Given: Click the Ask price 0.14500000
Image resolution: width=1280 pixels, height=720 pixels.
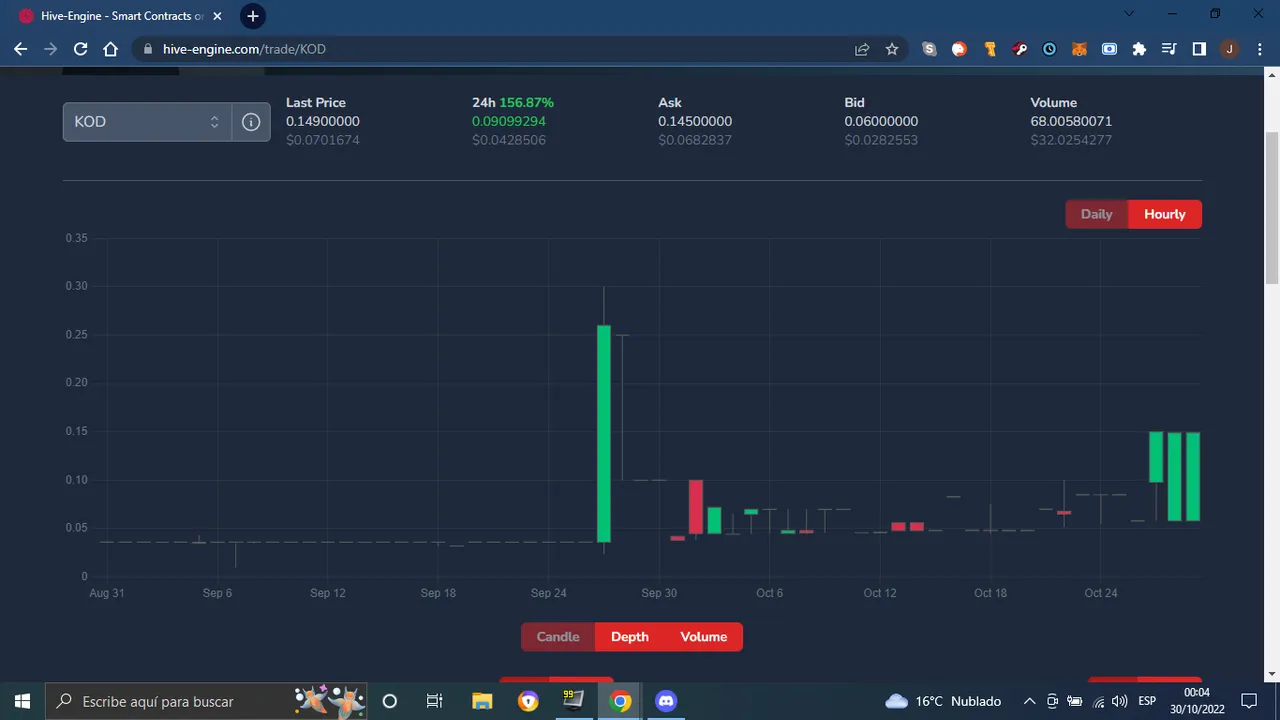Looking at the screenshot, I should [695, 121].
